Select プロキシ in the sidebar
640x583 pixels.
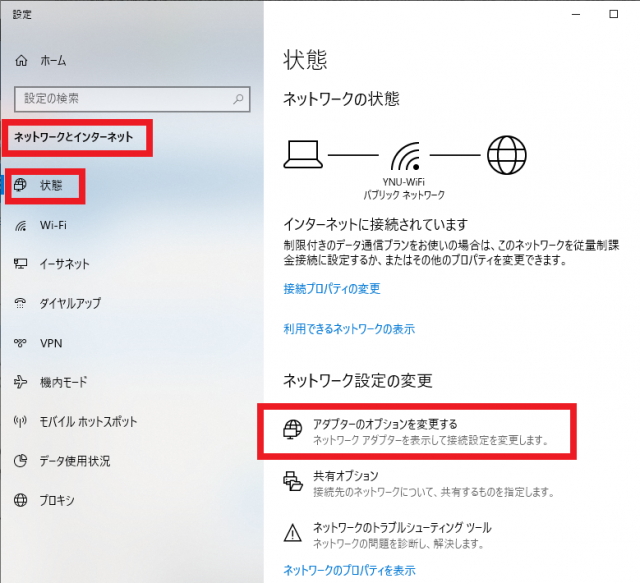pos(57,500)
